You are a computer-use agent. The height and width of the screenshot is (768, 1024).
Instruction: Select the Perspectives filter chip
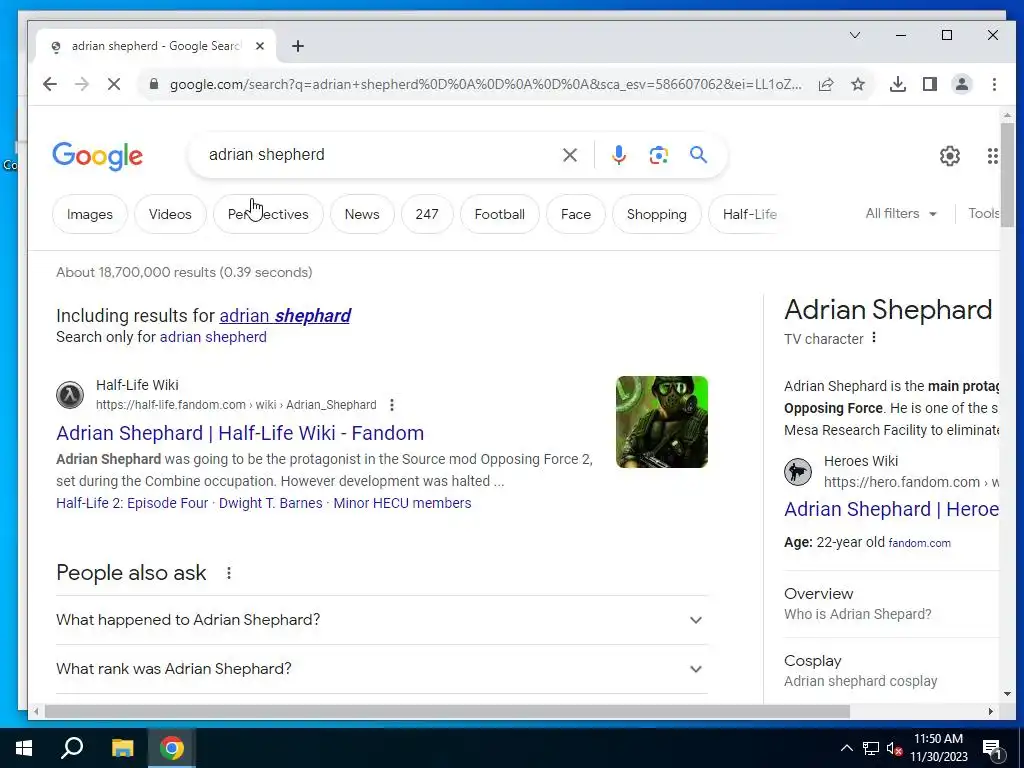pos(268,214)
